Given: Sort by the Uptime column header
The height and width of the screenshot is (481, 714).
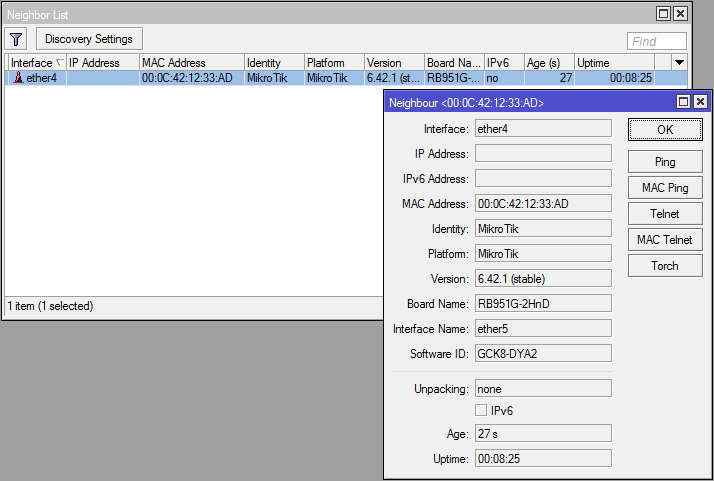Looking at the screenshot, I should [614, 62].
